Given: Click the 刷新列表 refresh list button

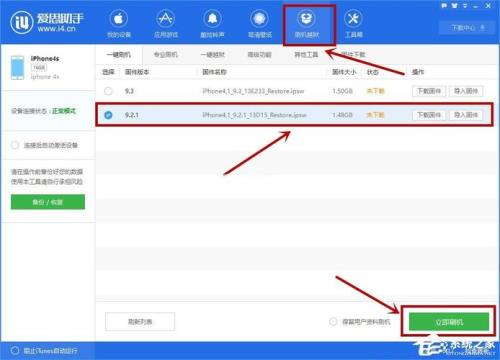Looking at the screenshot, I should pyautogui.click(x=140, y=322).
